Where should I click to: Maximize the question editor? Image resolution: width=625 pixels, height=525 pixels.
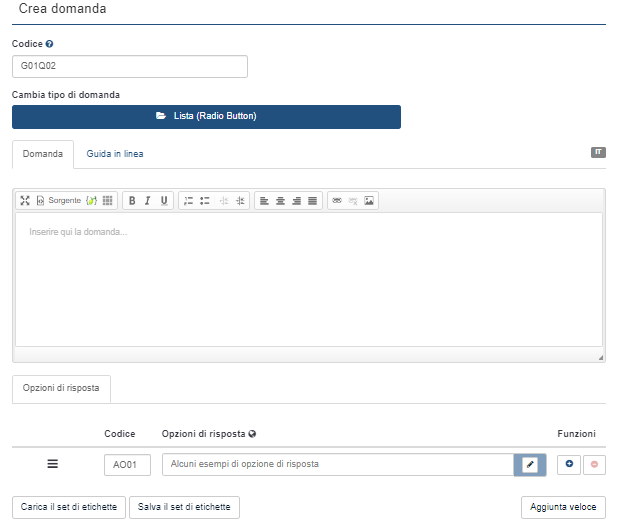point(25,201)
